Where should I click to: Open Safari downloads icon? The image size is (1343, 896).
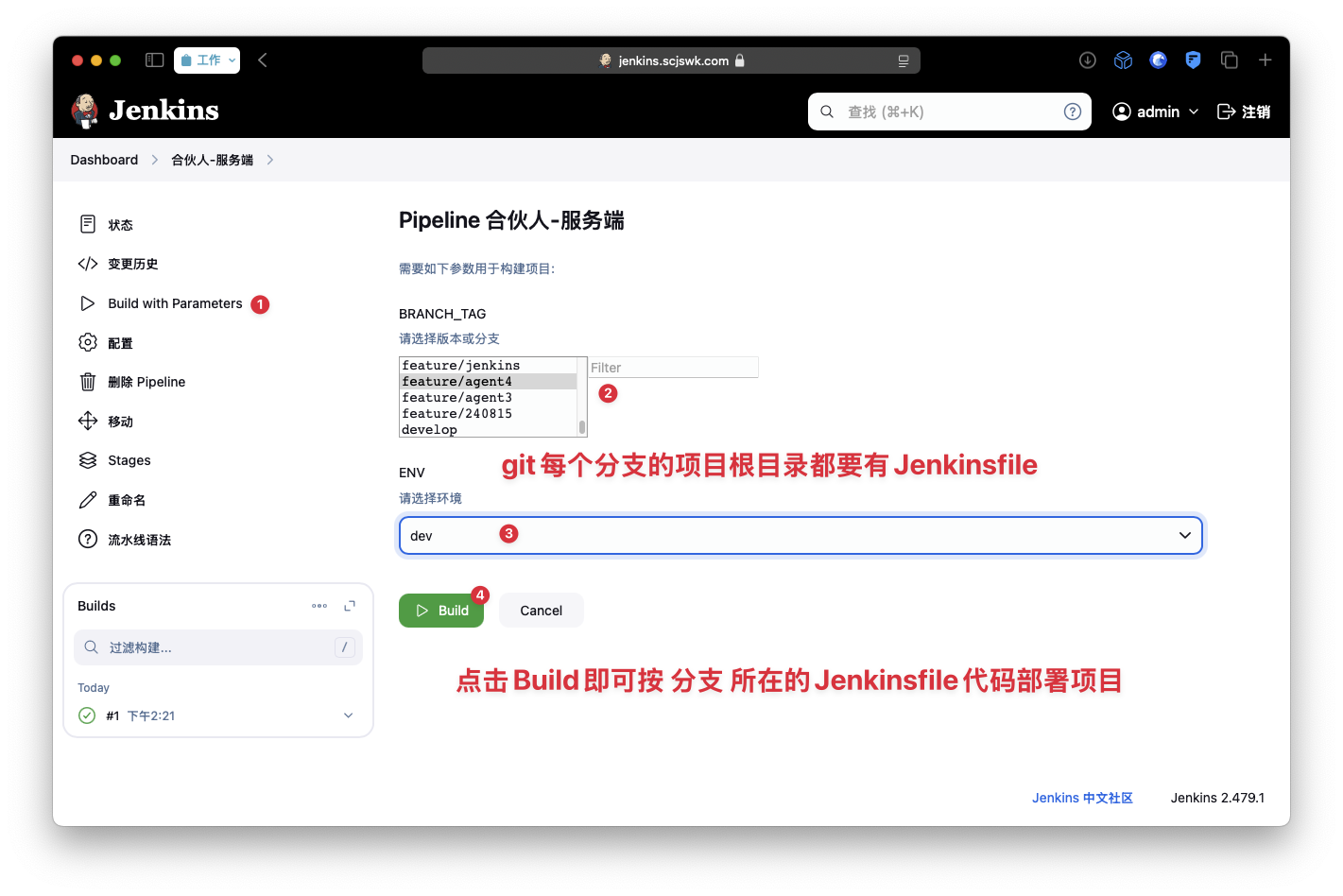pos(1088,60)
